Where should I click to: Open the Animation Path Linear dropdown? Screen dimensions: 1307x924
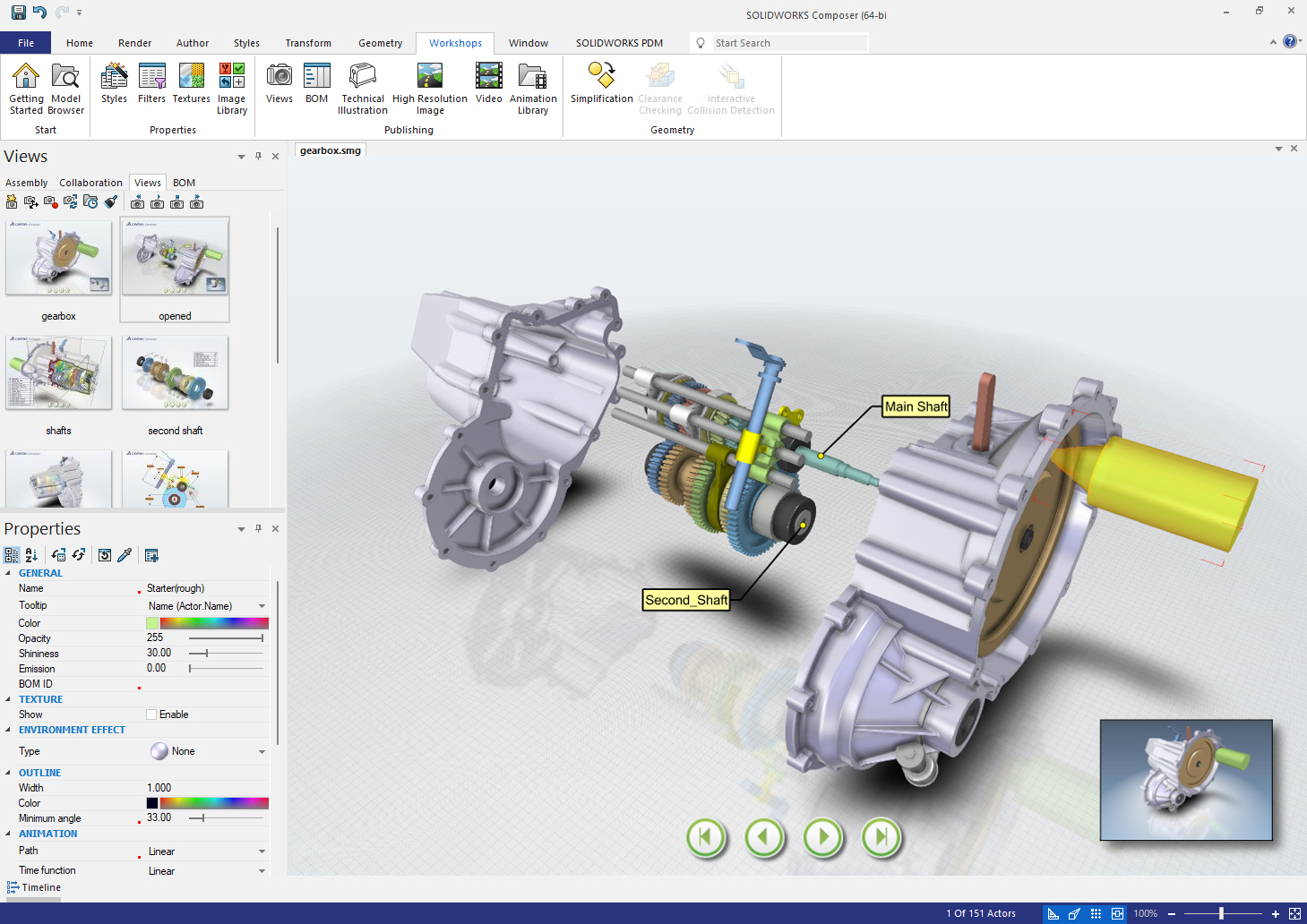[x=262, y=851]
